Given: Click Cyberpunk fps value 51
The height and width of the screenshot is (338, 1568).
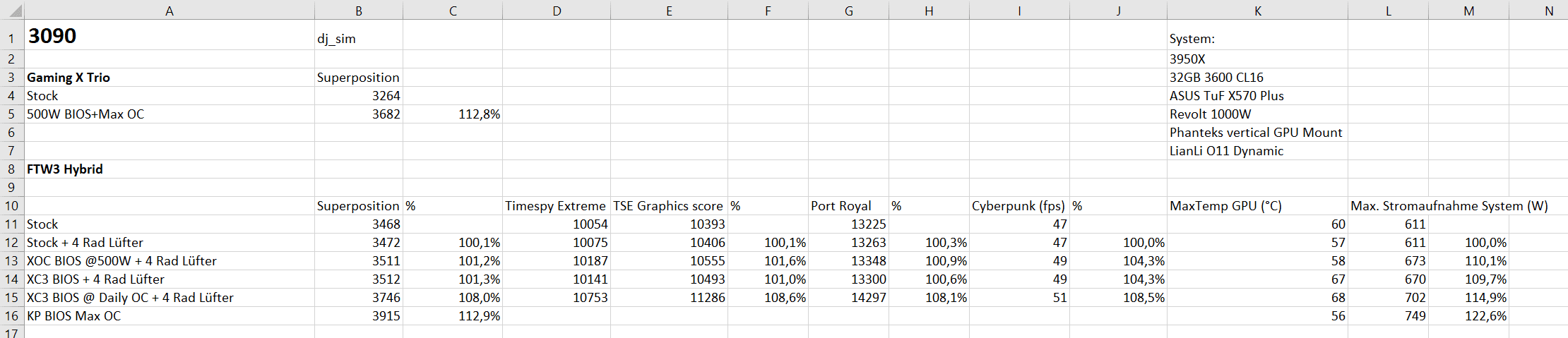Looking at the screenshot, I should tap(1019, 298).
